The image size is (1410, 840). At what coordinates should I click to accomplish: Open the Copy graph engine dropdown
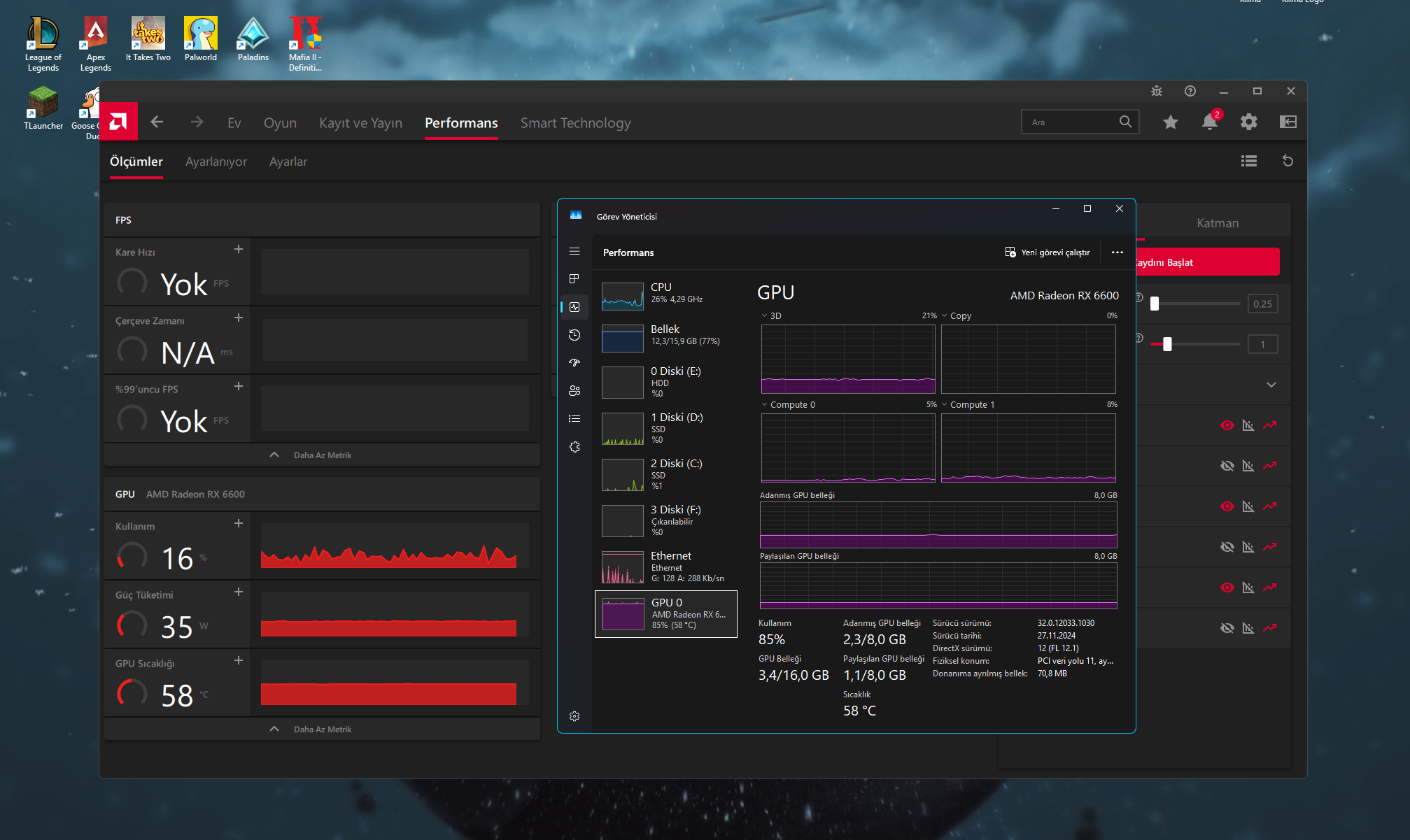click(944, 315)
